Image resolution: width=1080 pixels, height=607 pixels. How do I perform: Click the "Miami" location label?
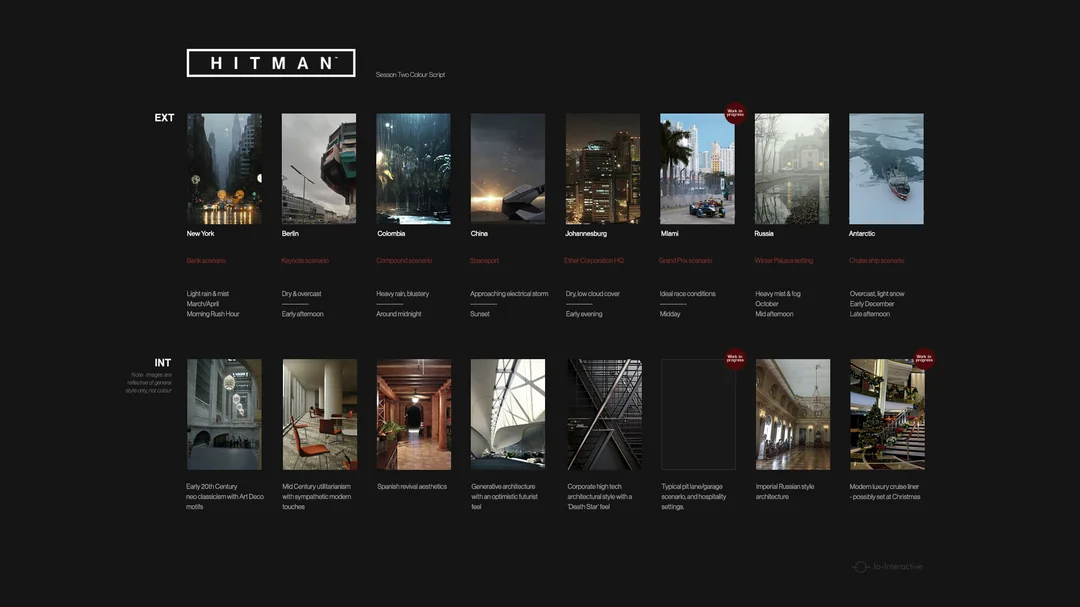click(x=669, y=234)
